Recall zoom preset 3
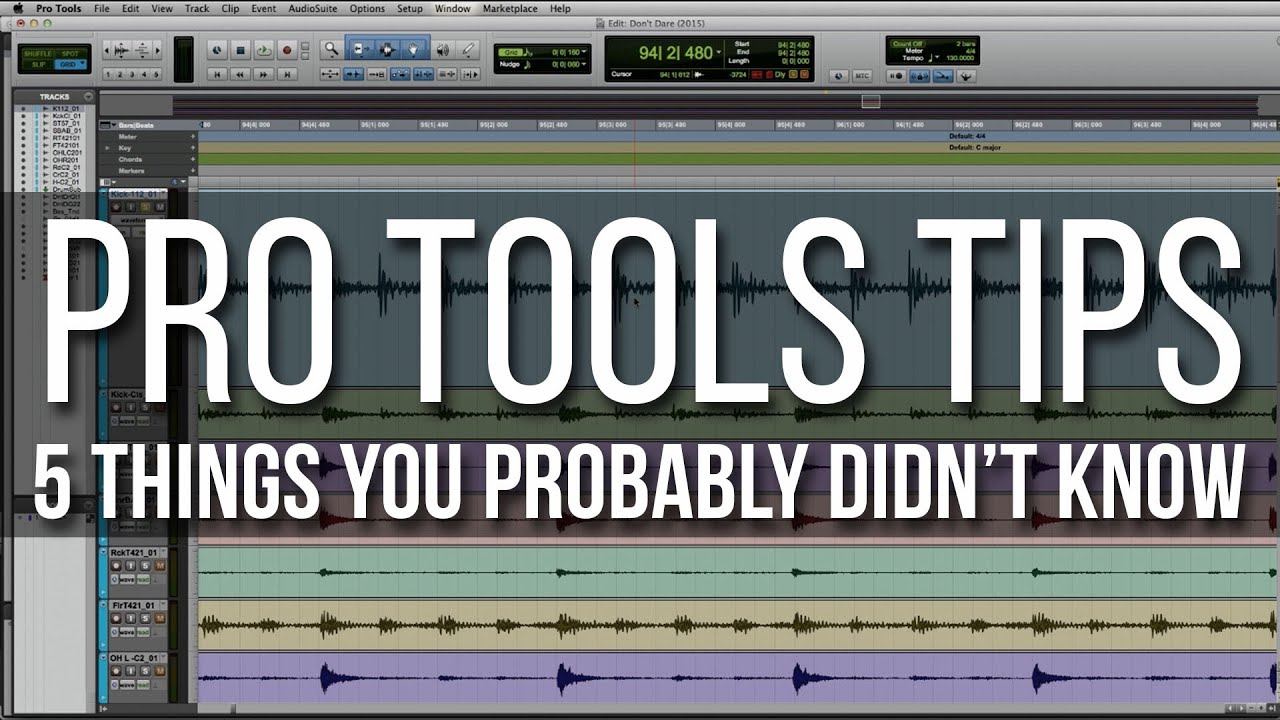Image resolution: width=1280 pixels, height=720 pixels. [x=132, y=74]
